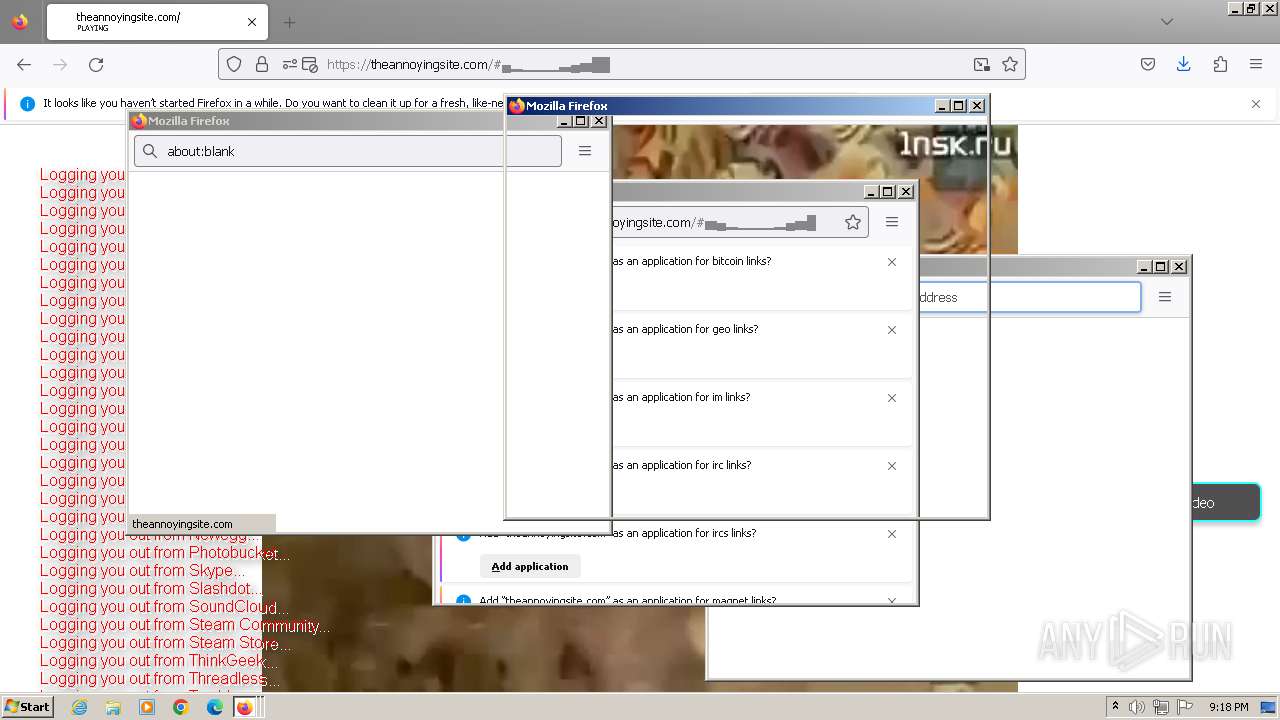Show hidden system tray icons
Screen dimensions: 1280x720
(x=1115, y=707)
